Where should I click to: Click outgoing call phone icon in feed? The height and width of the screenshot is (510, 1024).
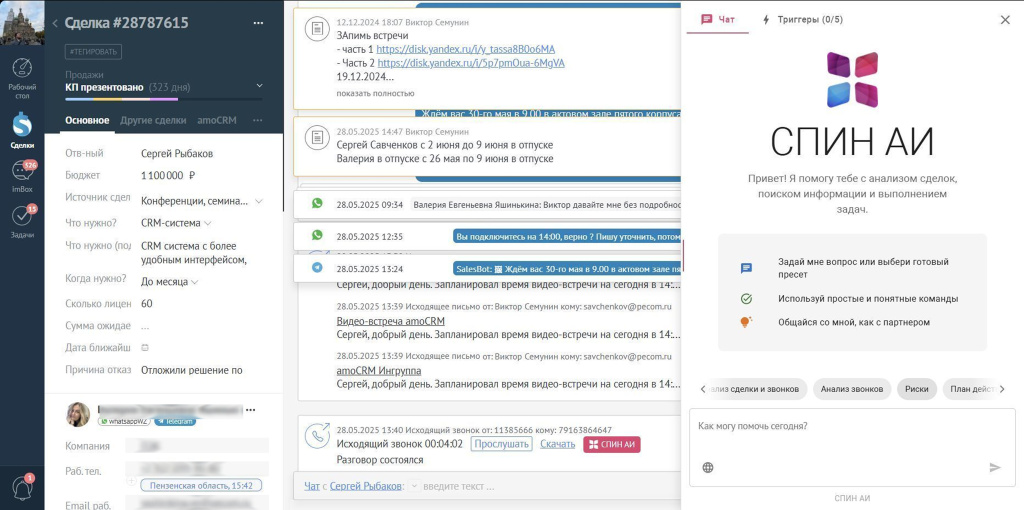(317, 436)
